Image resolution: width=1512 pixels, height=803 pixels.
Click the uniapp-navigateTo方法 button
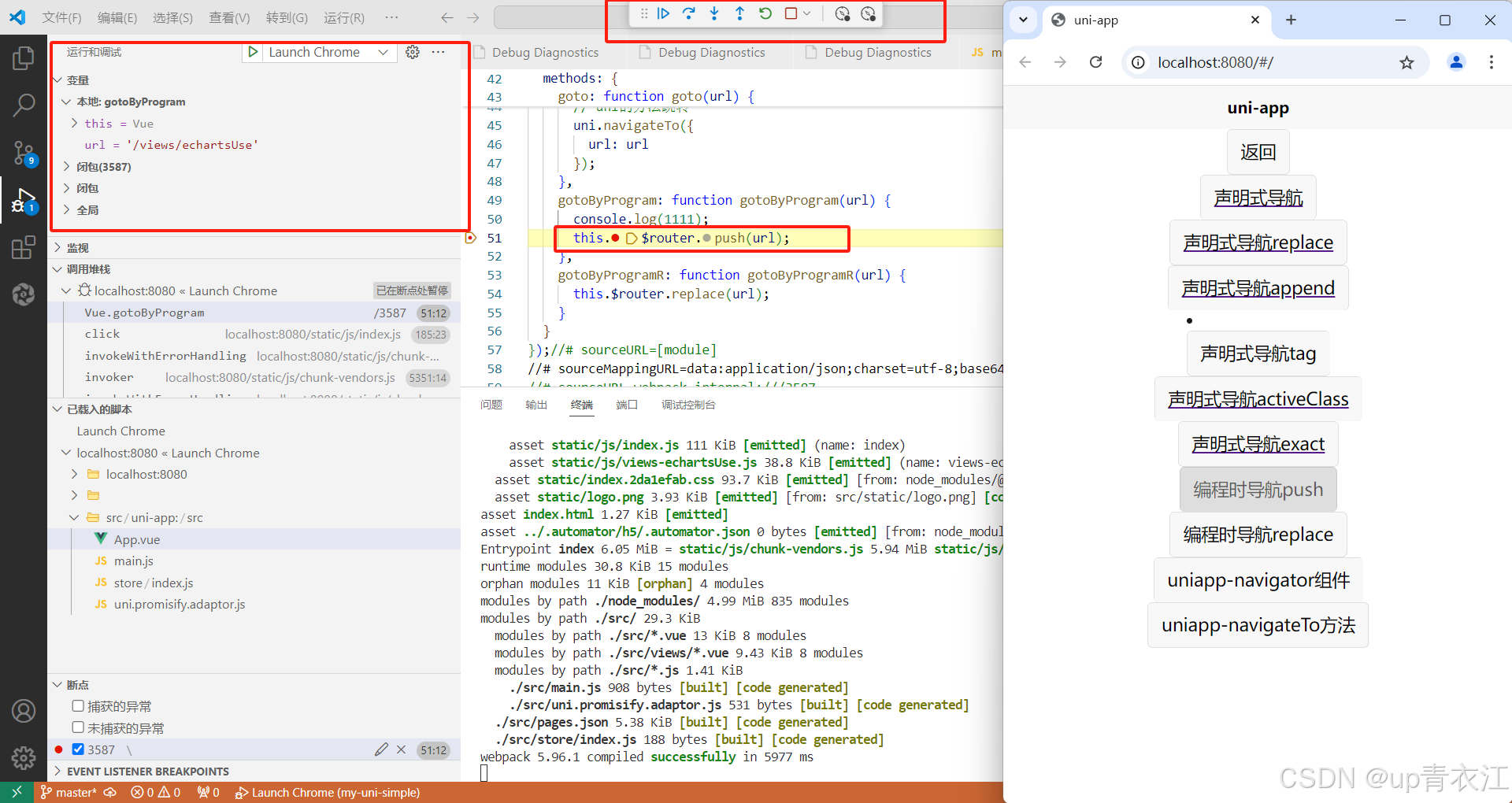pos(1258,625)
